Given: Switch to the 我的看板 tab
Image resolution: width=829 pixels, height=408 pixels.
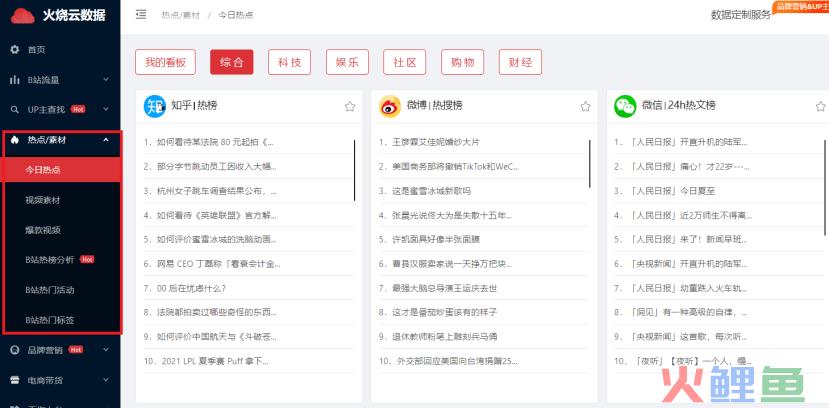Looking at the screenshot, I should (165, 62).
